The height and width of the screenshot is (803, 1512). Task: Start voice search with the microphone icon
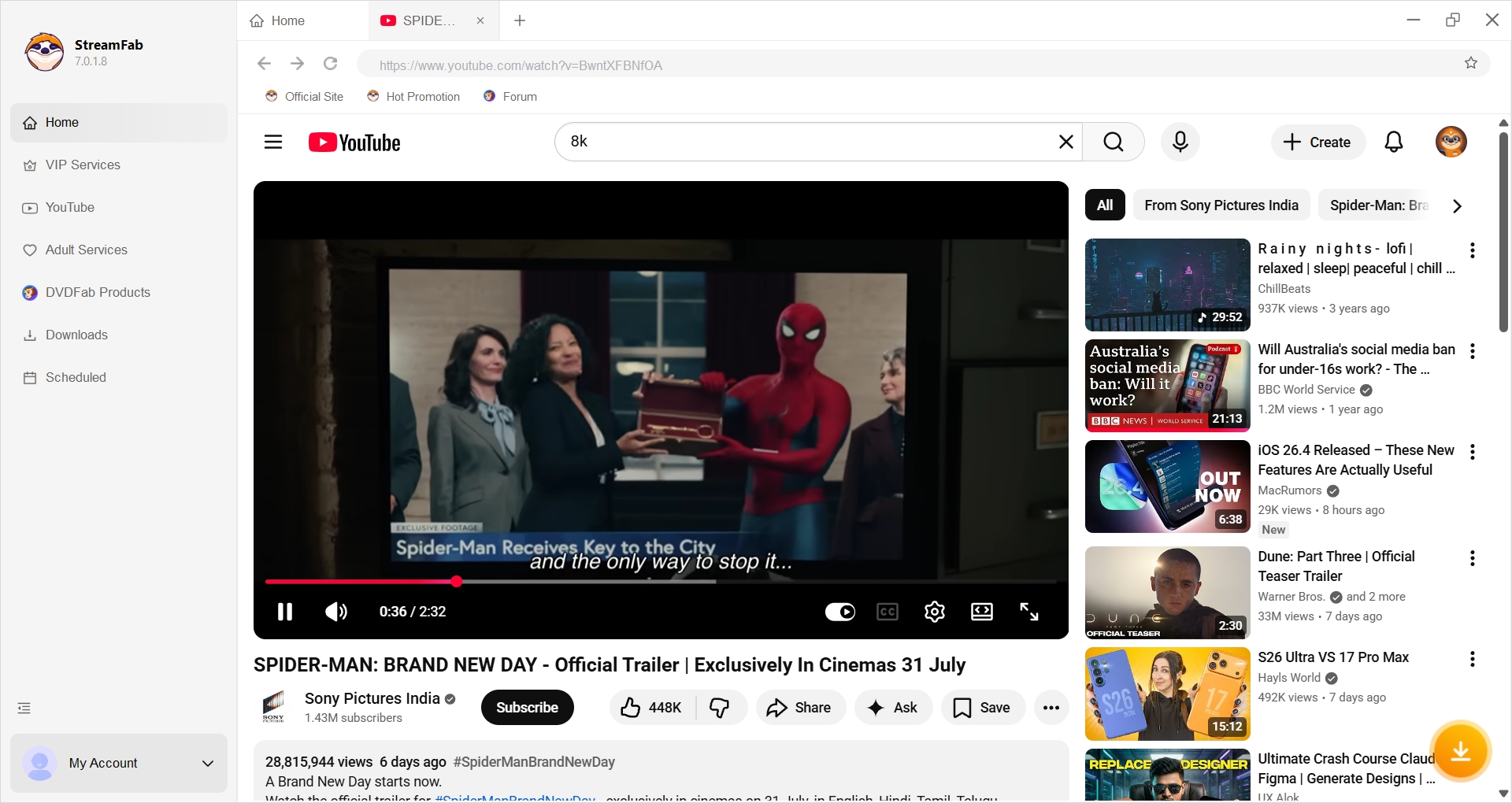(1180, 142)
